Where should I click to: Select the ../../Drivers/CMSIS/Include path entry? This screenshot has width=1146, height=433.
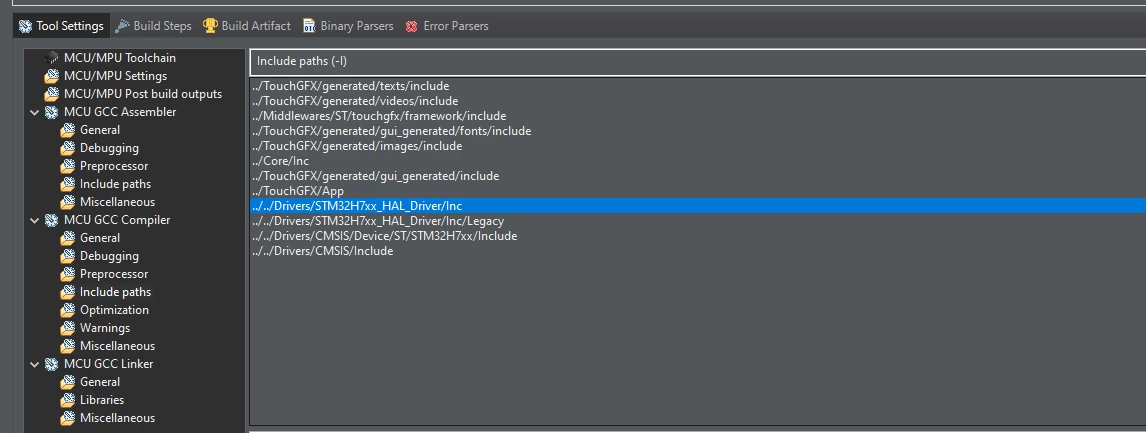pos(322,251)
